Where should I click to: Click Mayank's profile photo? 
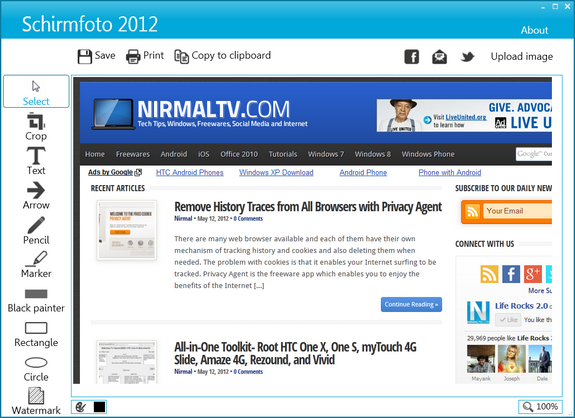(x=481, y=359)
